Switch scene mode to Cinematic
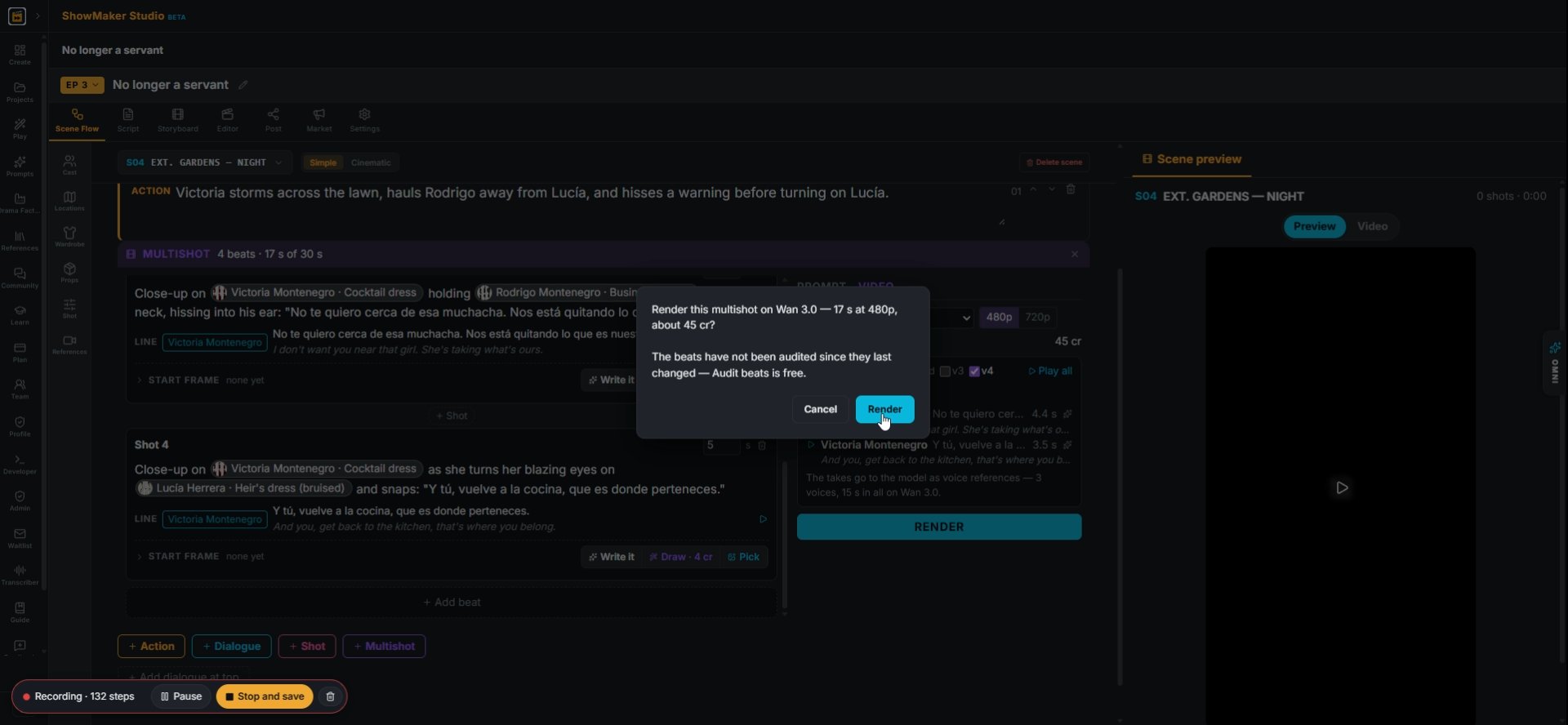The width and height of the screenshot is (1568, 725). click(x=371, y=162)
